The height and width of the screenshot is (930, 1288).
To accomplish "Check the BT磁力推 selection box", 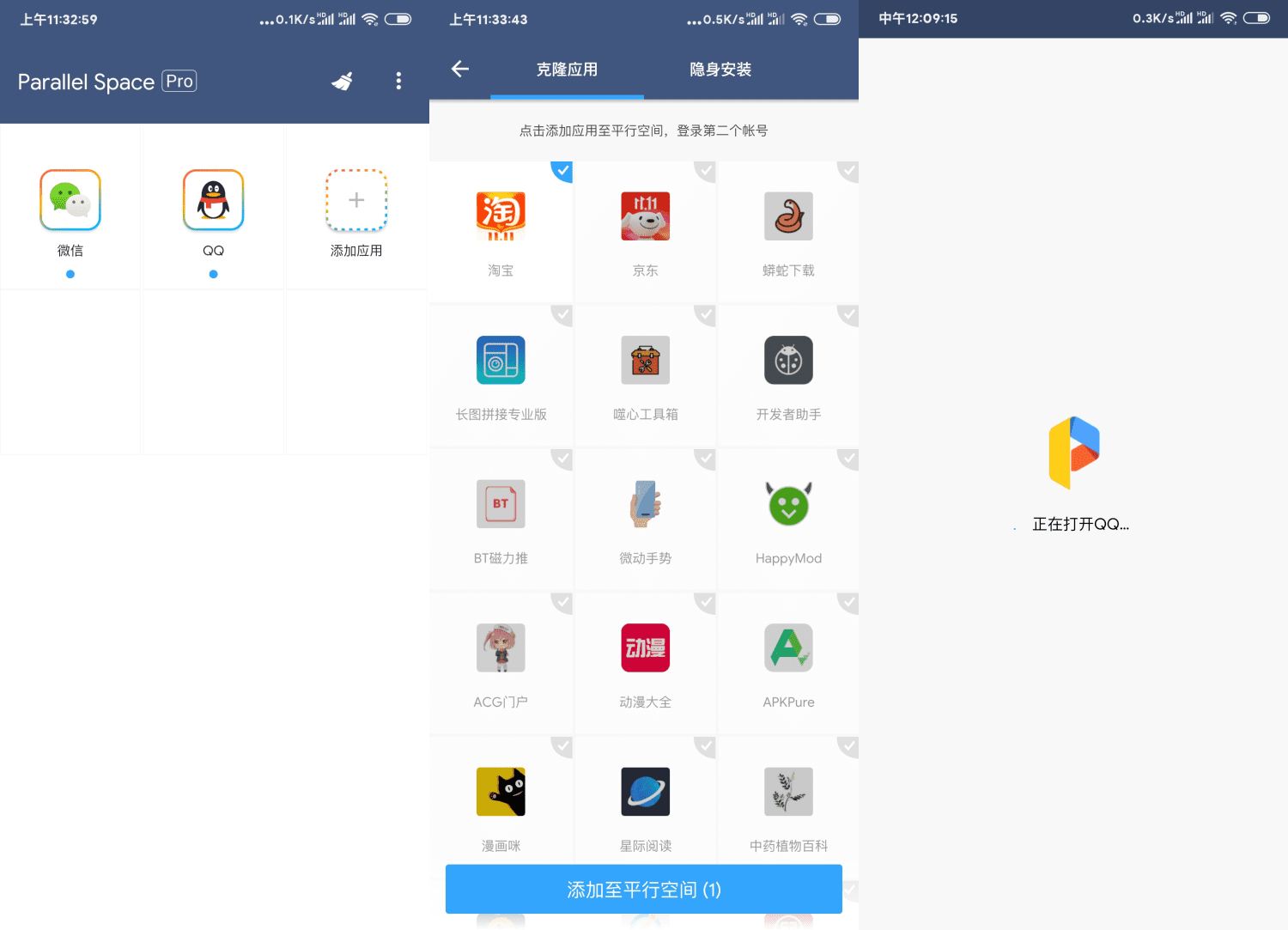I will [x=562, y=459].
